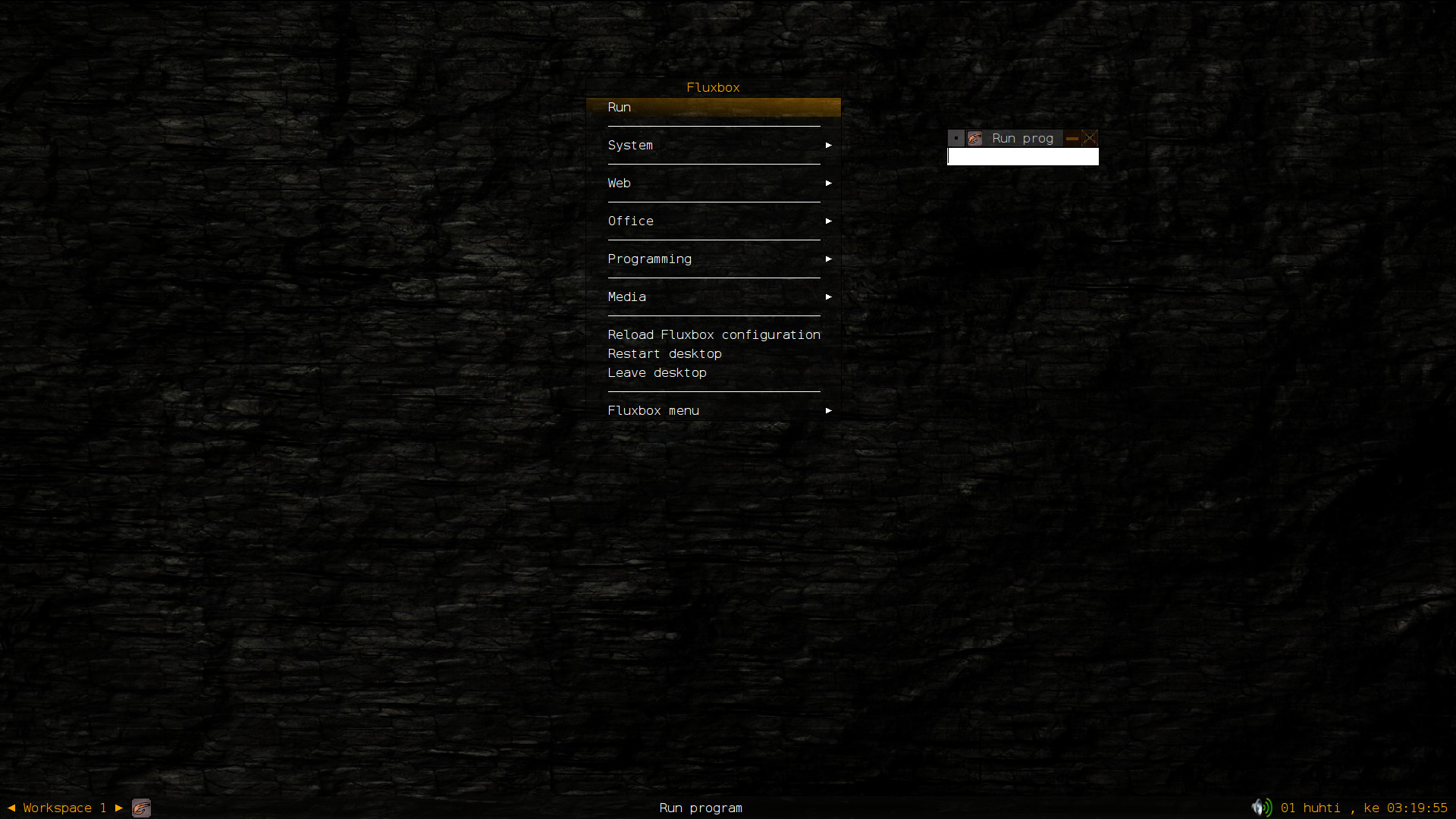Click Run program taskbar entry

click(701, 808)
